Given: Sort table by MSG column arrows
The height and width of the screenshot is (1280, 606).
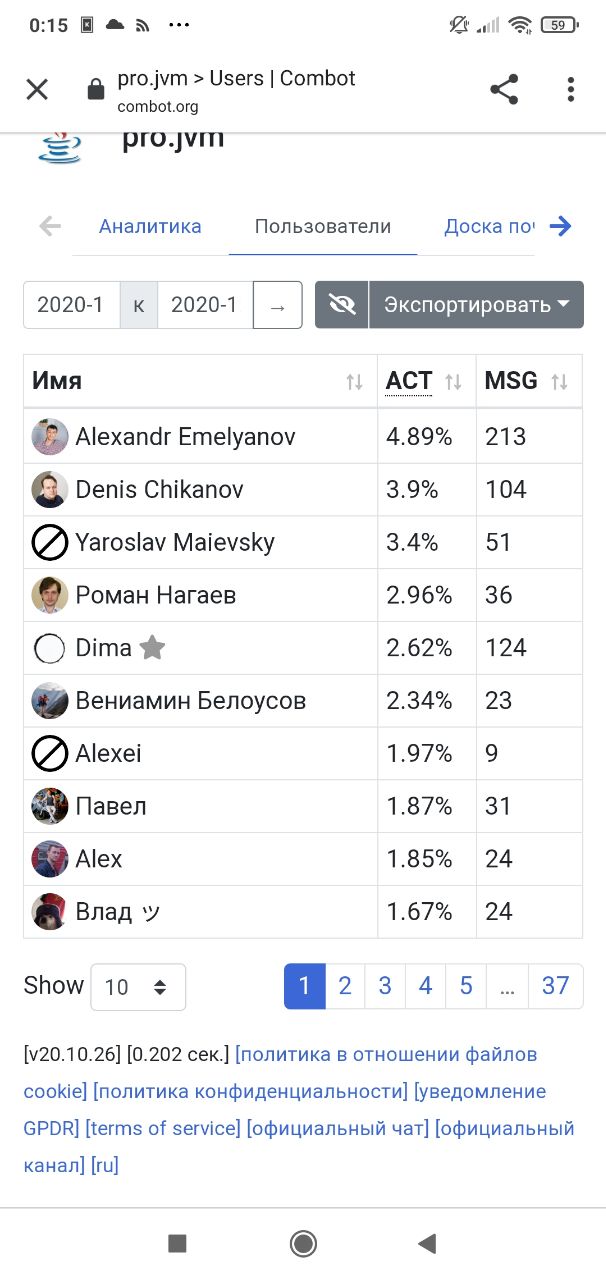Looking at the screenshot, I should point(559,381).
